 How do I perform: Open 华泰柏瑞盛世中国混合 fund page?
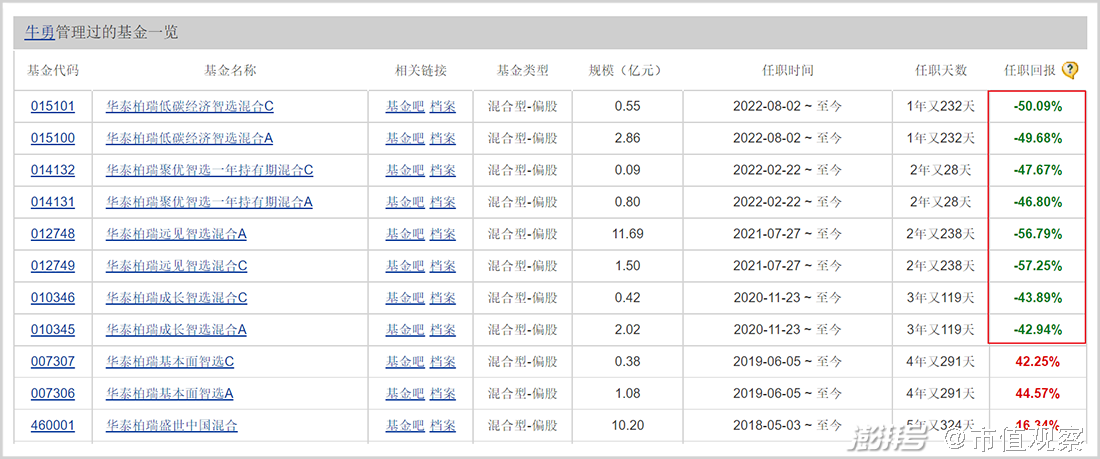172,425
